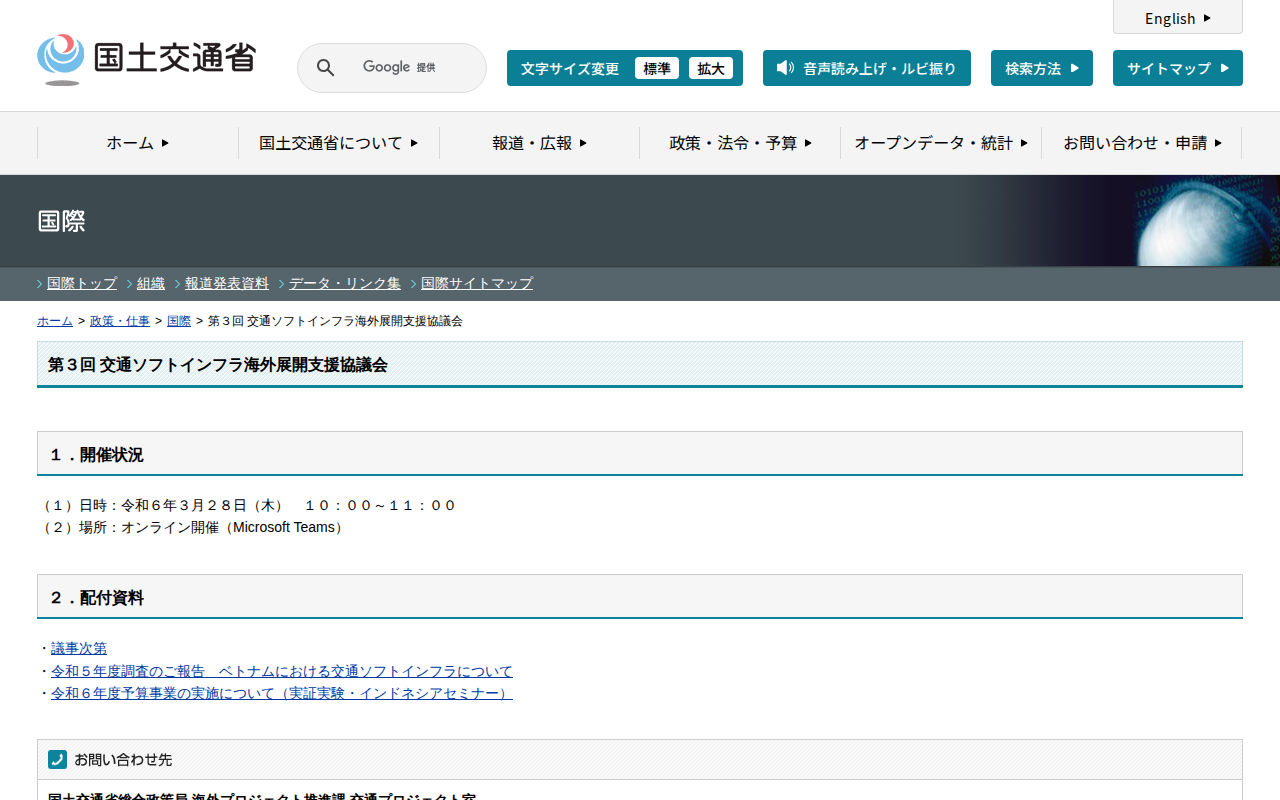
Task: Expand the 報道・広報 menu
Action: tap(539, 143)
